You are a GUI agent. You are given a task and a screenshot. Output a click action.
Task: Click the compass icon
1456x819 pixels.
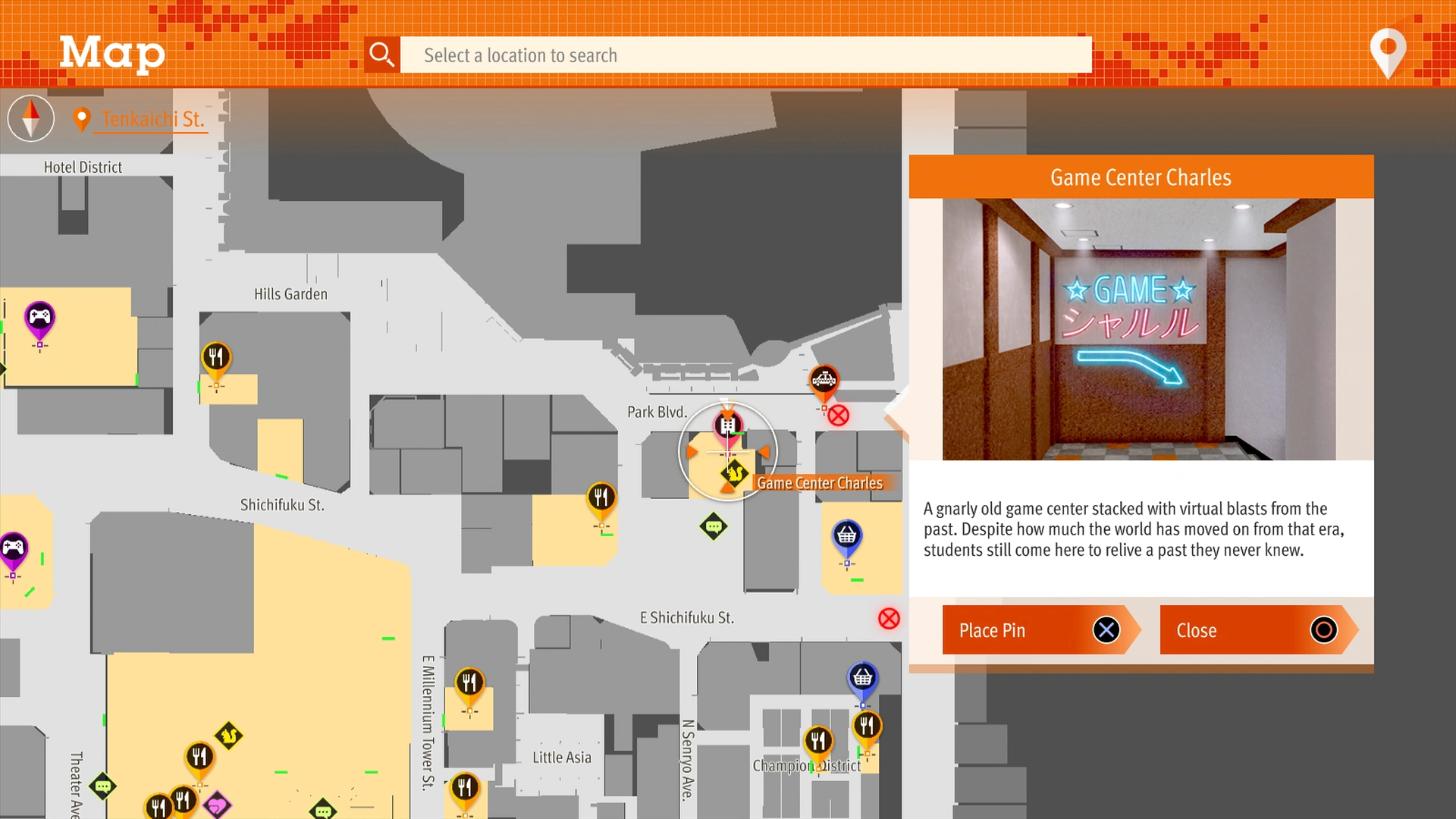[31, 118]
